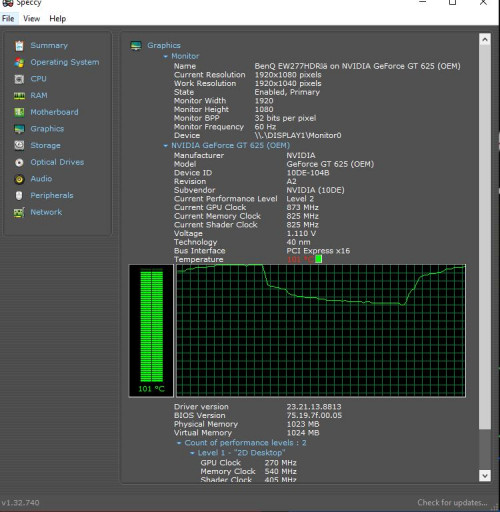Screen dimensions: 500x512
Task: Click the Peripherals mouse icon
Action: [x=19, y=196]
